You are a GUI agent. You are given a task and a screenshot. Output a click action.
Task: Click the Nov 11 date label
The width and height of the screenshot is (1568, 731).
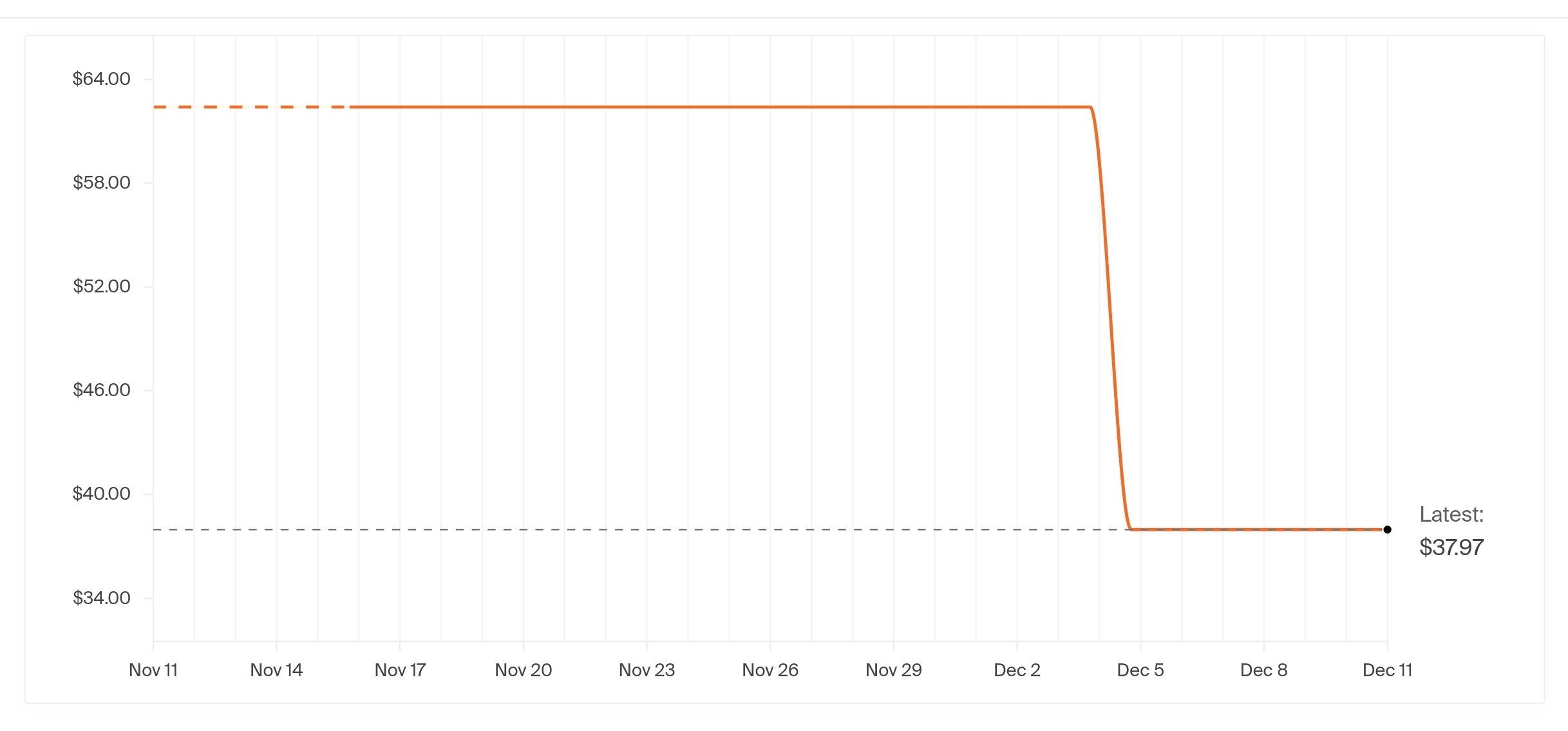point(153,670)
